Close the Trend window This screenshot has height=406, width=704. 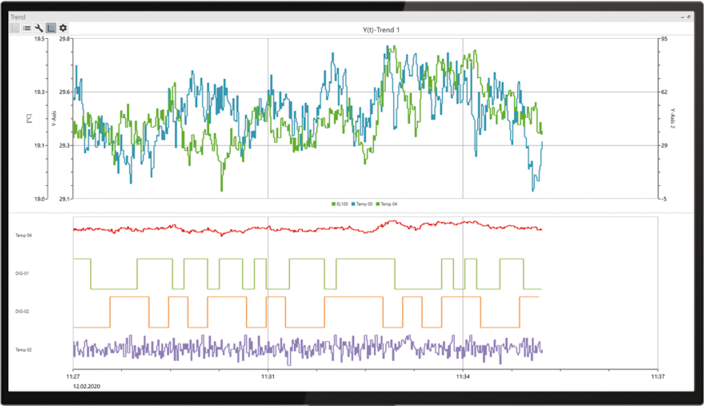(688, 17)
